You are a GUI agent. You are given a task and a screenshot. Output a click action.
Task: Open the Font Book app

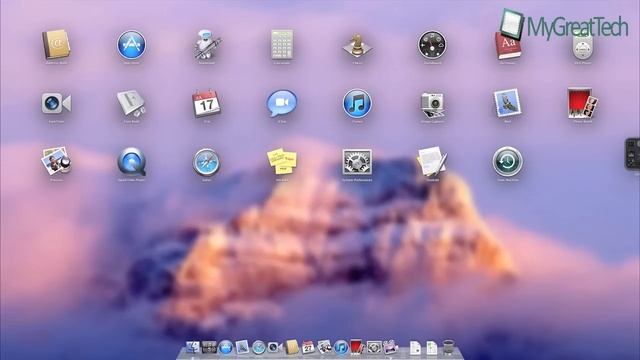coord(131,103)
